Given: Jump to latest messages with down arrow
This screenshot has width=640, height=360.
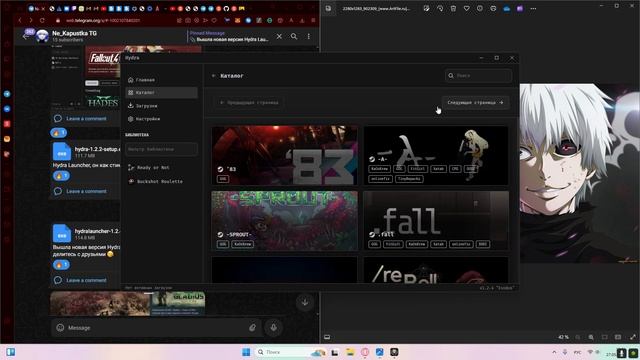Looking at the screenshot, I should coord(304,302).
